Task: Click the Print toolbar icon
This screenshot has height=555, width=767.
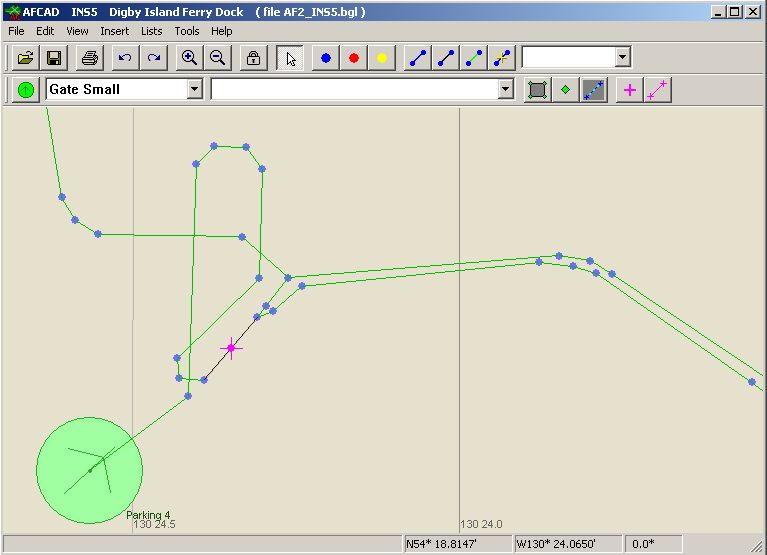Action: click(x=90, y=58)
